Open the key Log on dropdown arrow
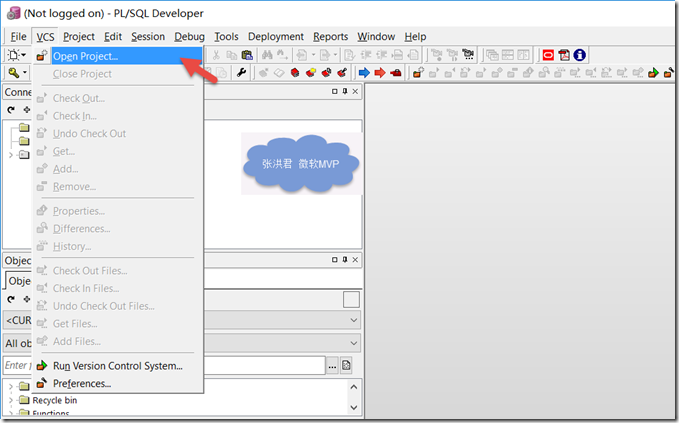679x423 pixels. point(25,73)
